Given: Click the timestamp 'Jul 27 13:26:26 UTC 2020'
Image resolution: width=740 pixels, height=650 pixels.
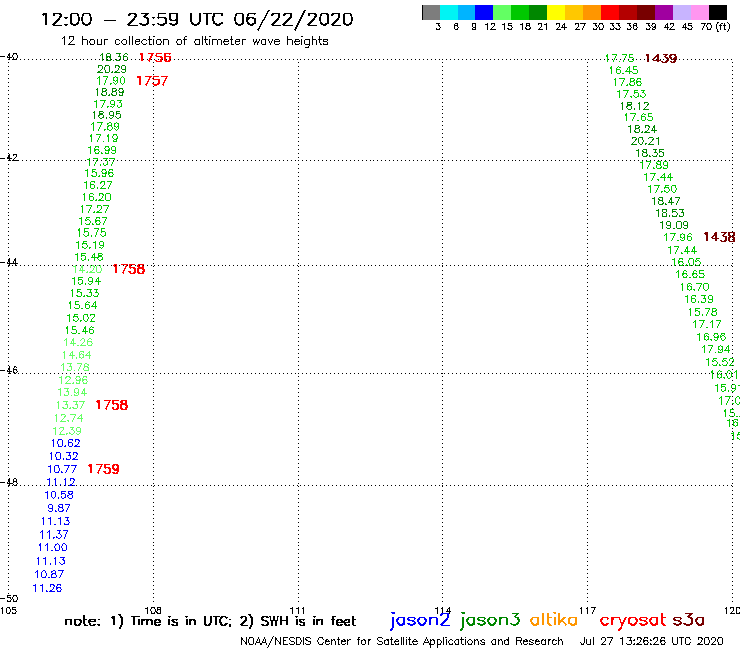Looking at the screenshot, I should pos(651,641).
